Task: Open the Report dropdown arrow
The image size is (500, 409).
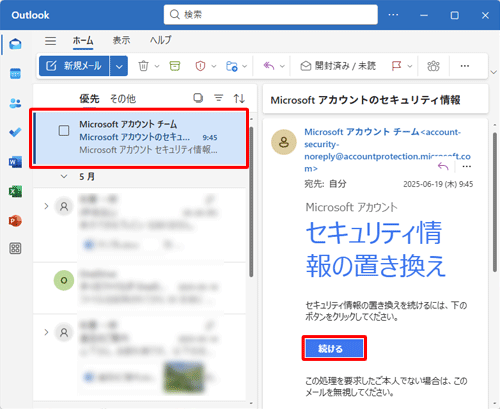Action: click(214, 66)
